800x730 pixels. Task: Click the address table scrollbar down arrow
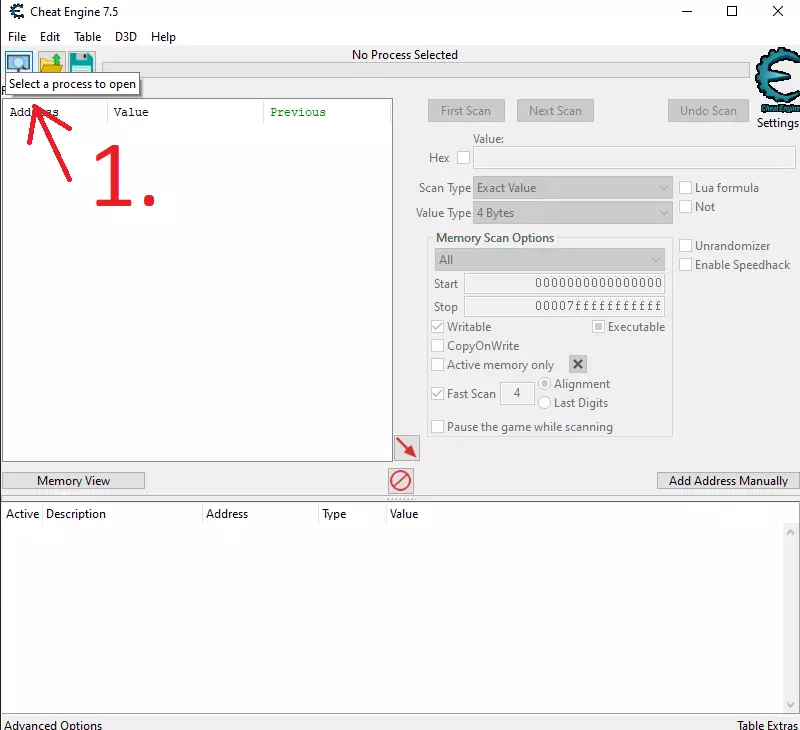790,704
